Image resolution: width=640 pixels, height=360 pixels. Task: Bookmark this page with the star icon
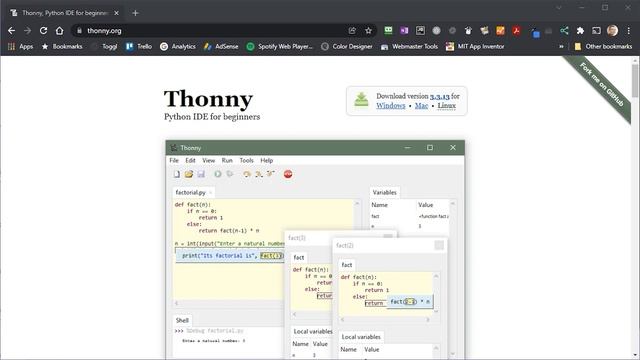(x=369, y=31)
